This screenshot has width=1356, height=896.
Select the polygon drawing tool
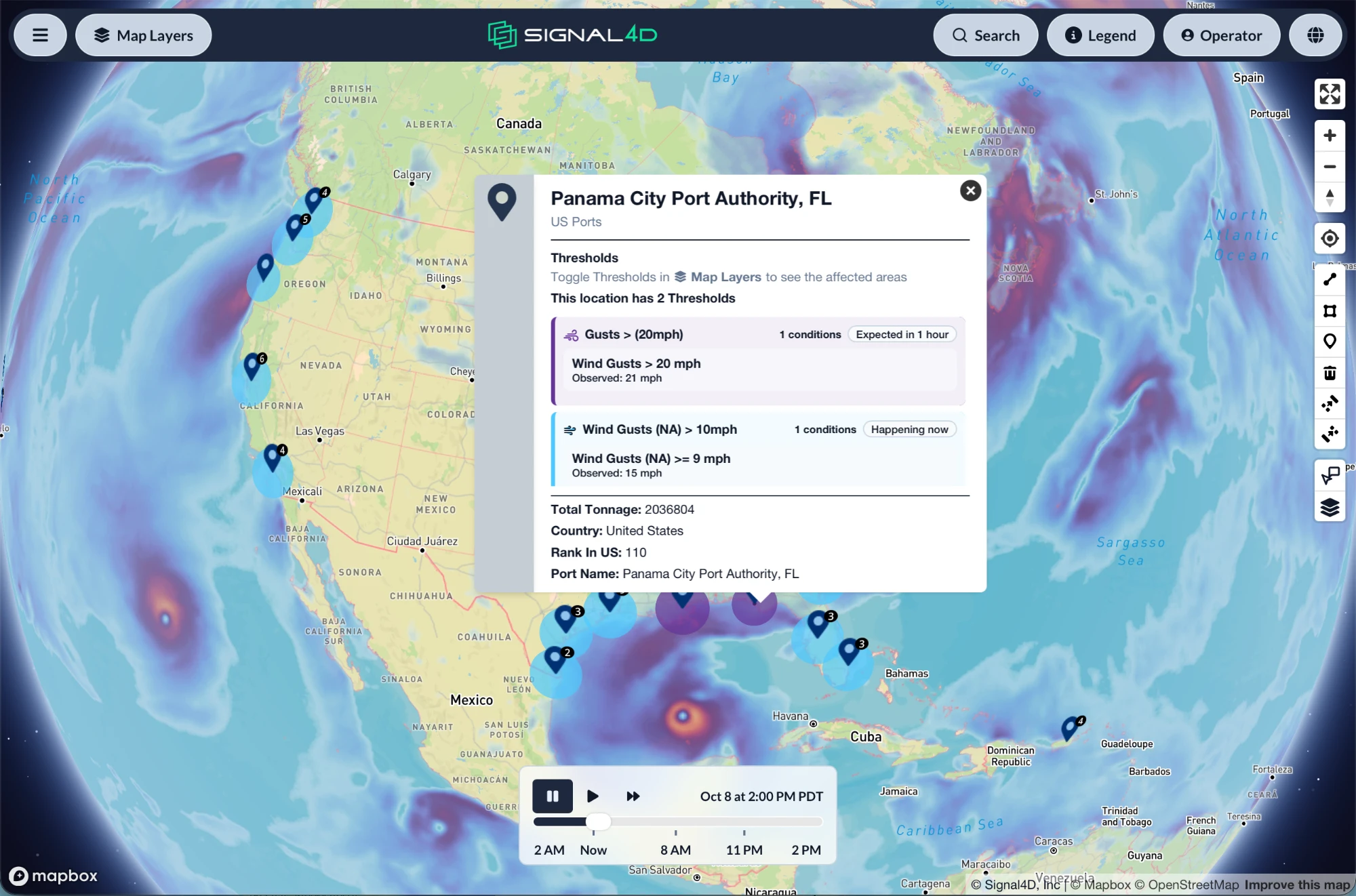(1330, 310)
